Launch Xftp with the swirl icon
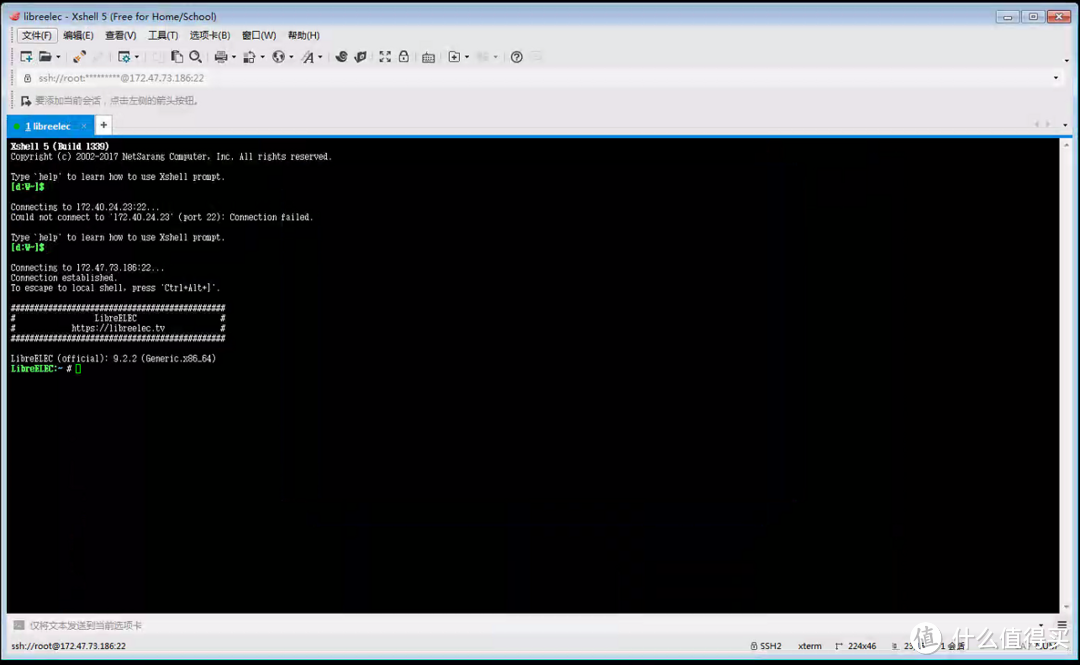 (x=341, y=57)
